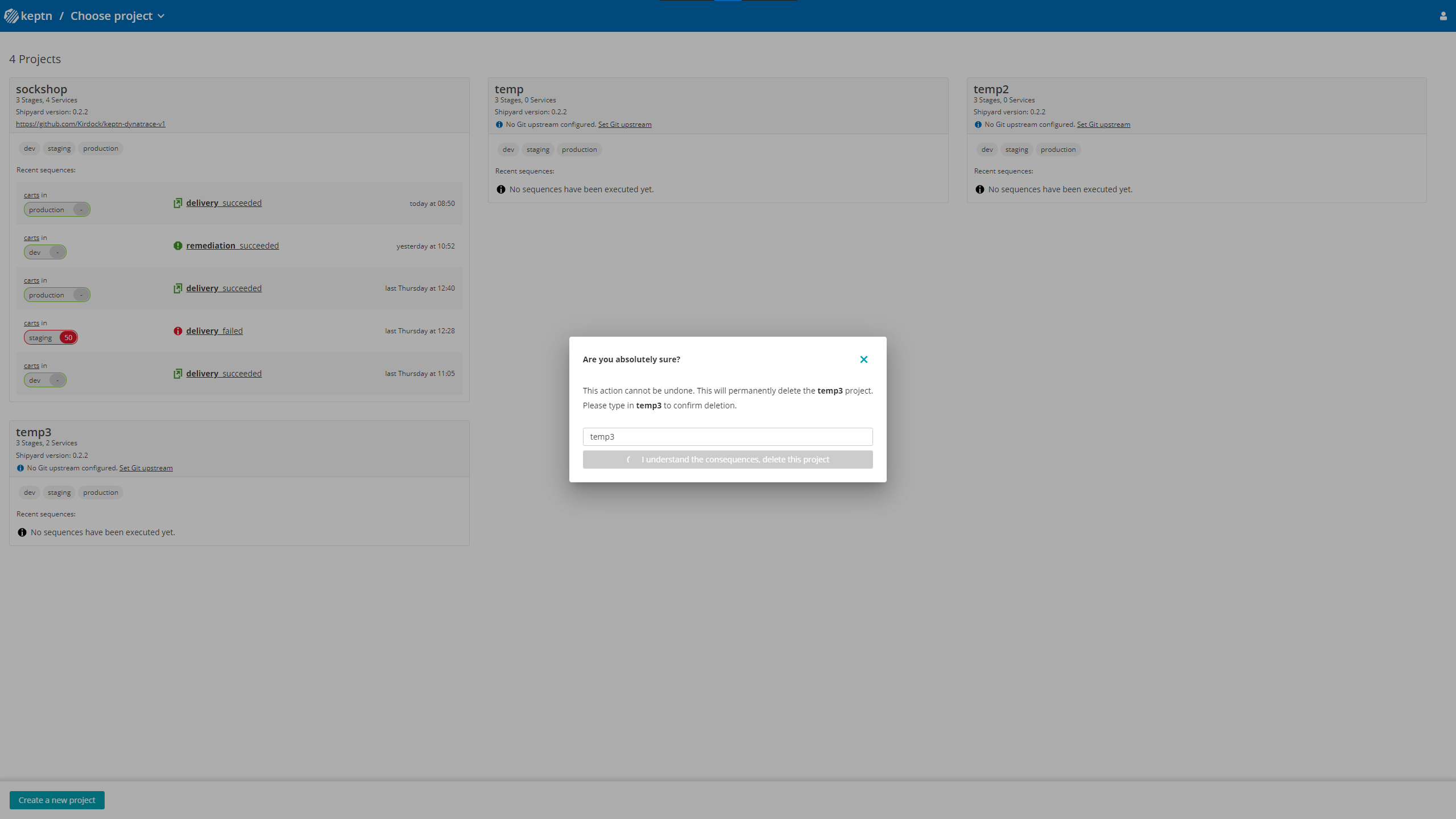Click the info icon on the temp project Git warning
The image size is (1456, 819).
pyautogui.click(x=500, y=125)
